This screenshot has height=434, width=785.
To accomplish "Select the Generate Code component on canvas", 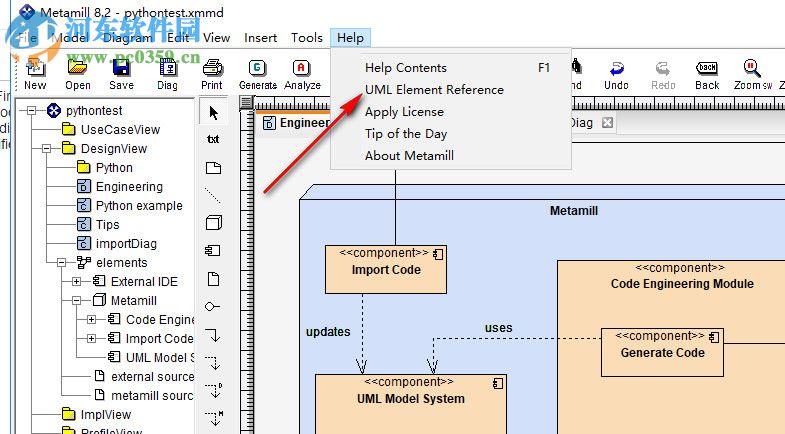I will [x=662, y=352].
